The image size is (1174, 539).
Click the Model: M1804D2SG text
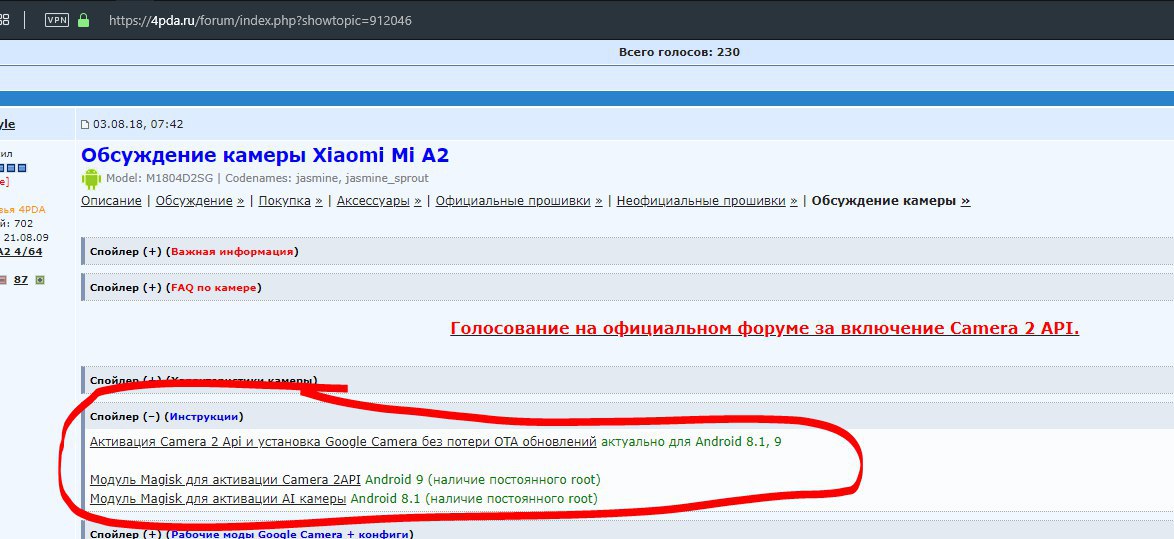coord(159,178)
